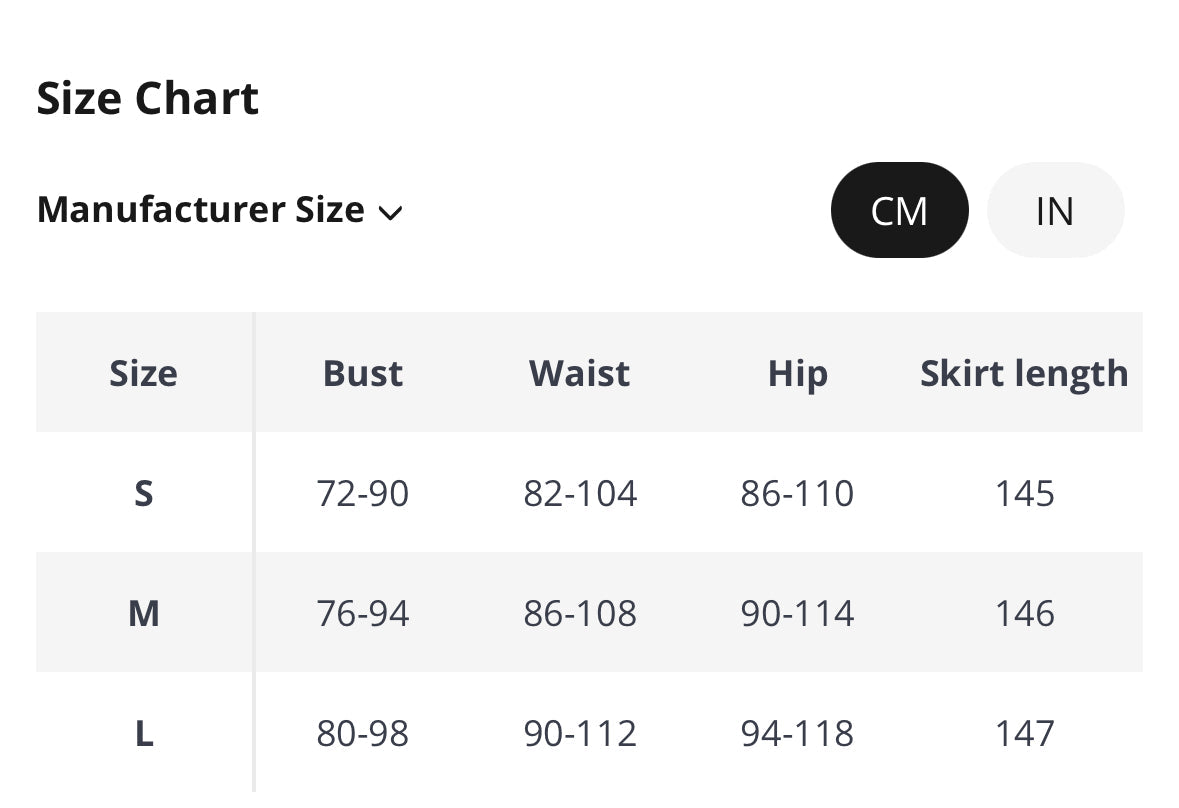Click hip value 90-114

tap(797, 613)
